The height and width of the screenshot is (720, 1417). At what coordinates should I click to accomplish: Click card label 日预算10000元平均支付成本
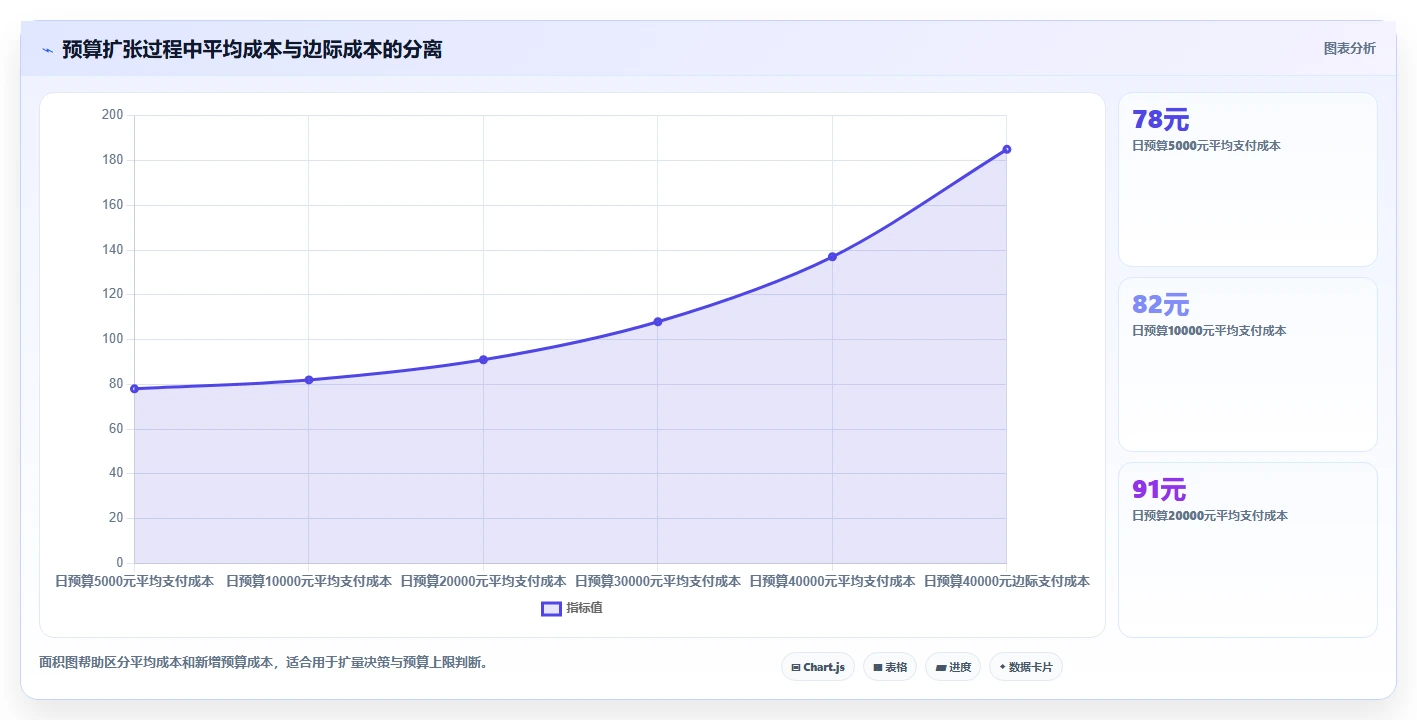pos(1209,331)
